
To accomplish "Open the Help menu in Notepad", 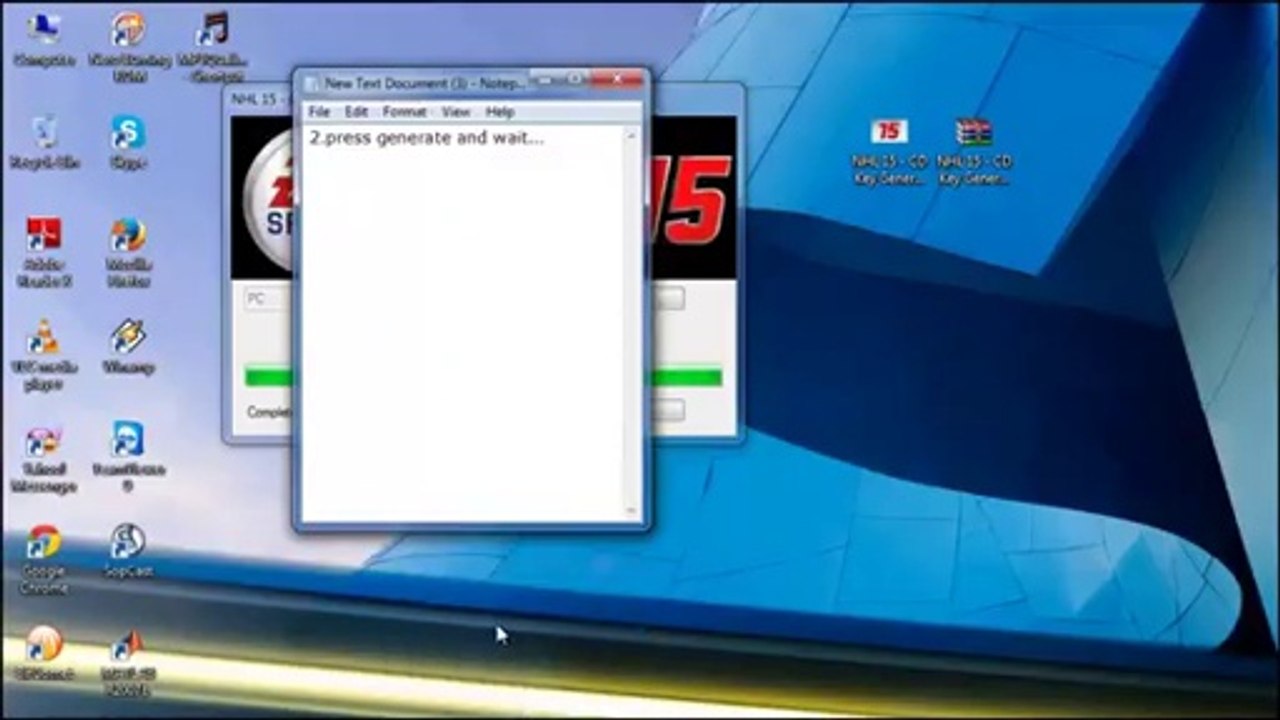I will pos(500,112).
